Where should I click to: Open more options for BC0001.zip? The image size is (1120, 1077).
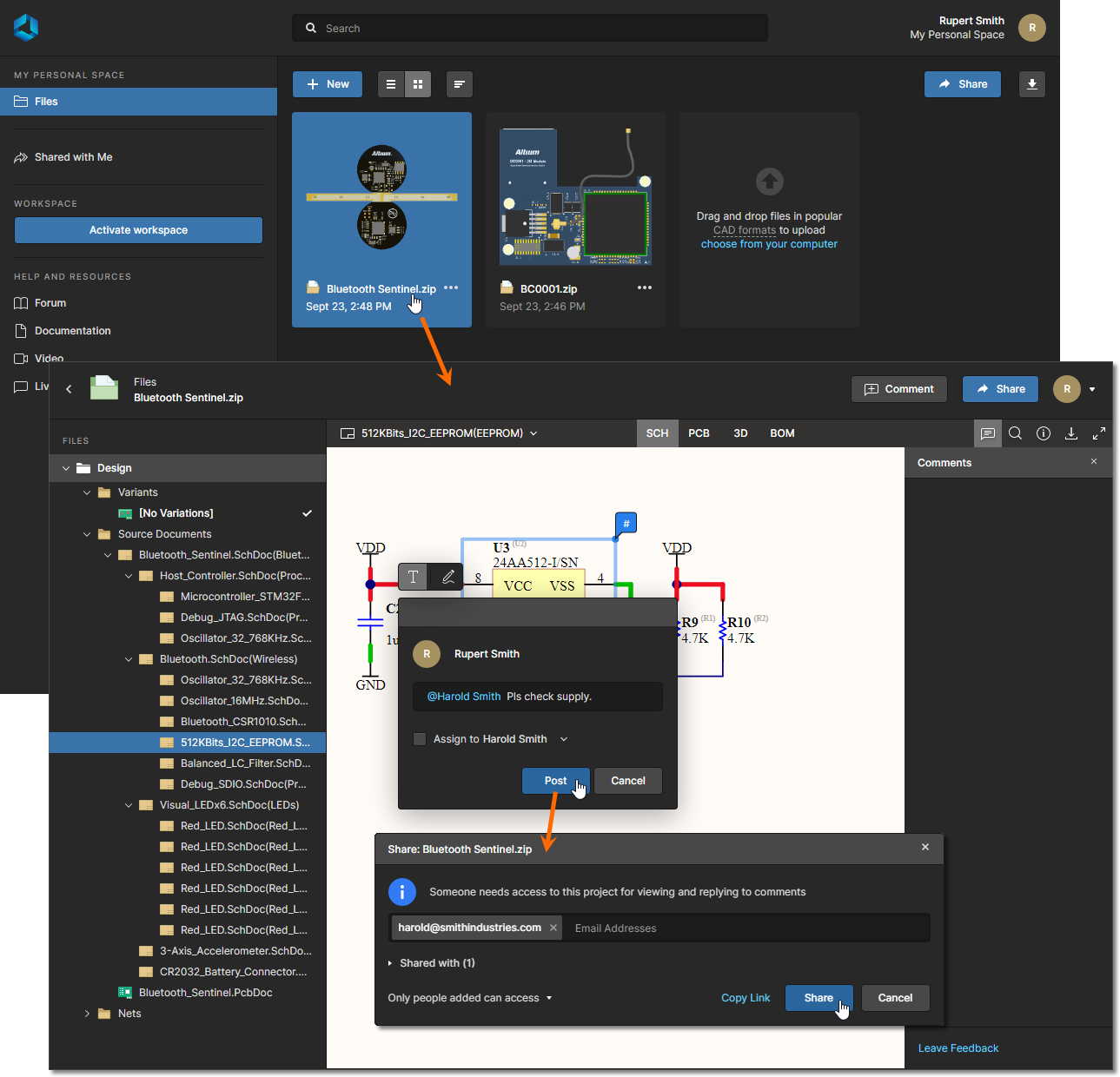coord(644,288)
